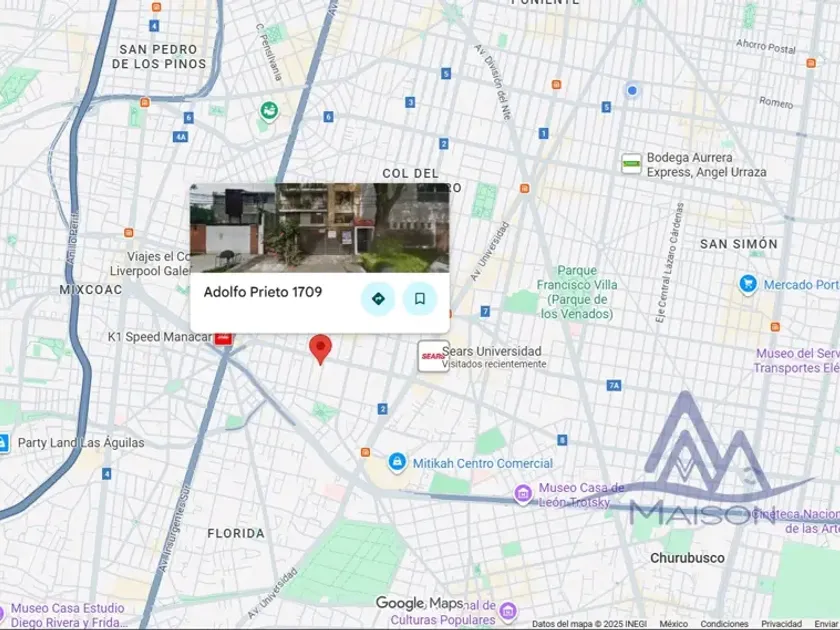Click Museo Casa Estudio Diego Rivera label
The width and height of the screenshot is (840, 630).
point(68,615)
